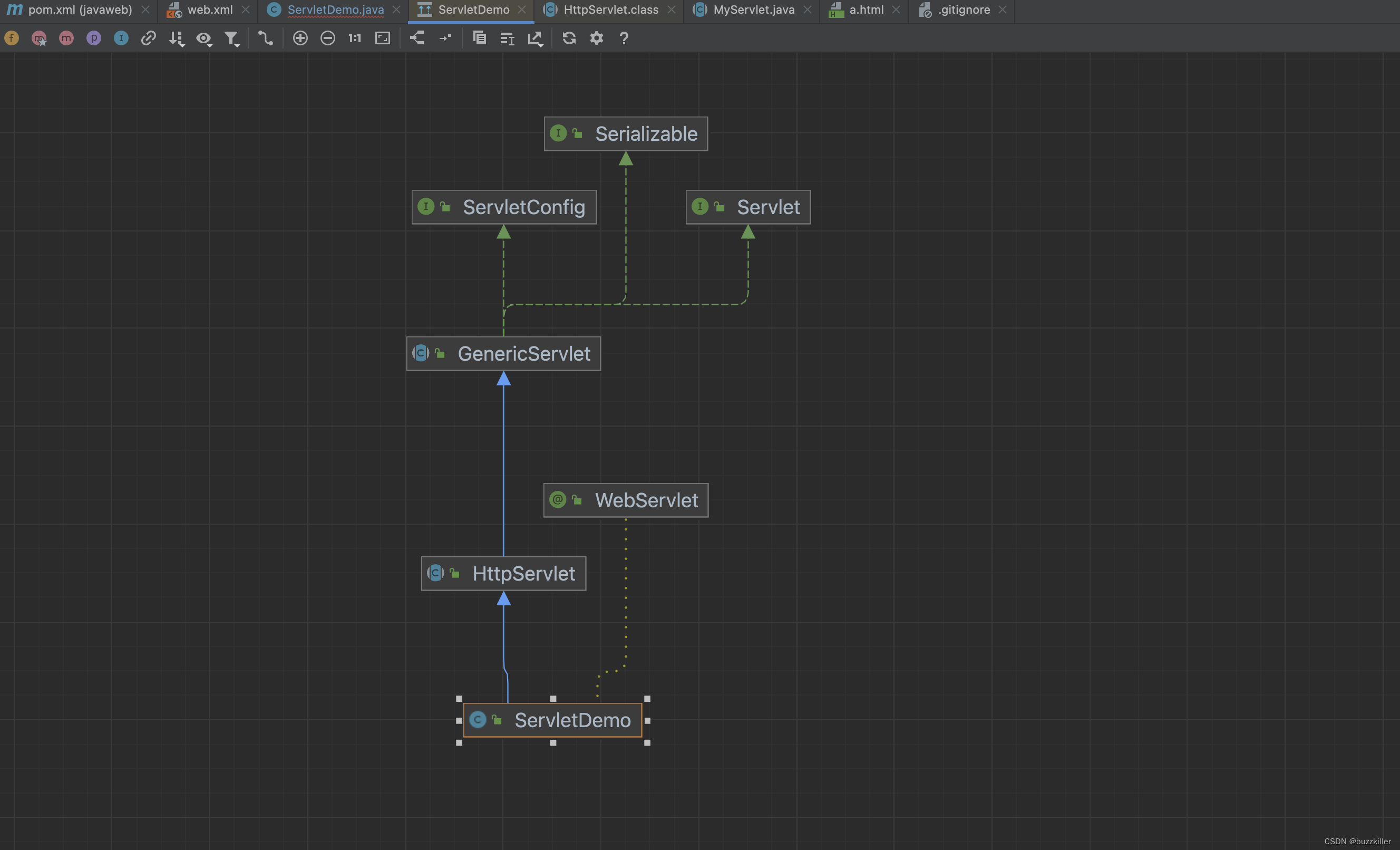Toggle Fields display in diagram toolbar
The height and width of the screenshot is (850, 1400).
coord(12,38)
